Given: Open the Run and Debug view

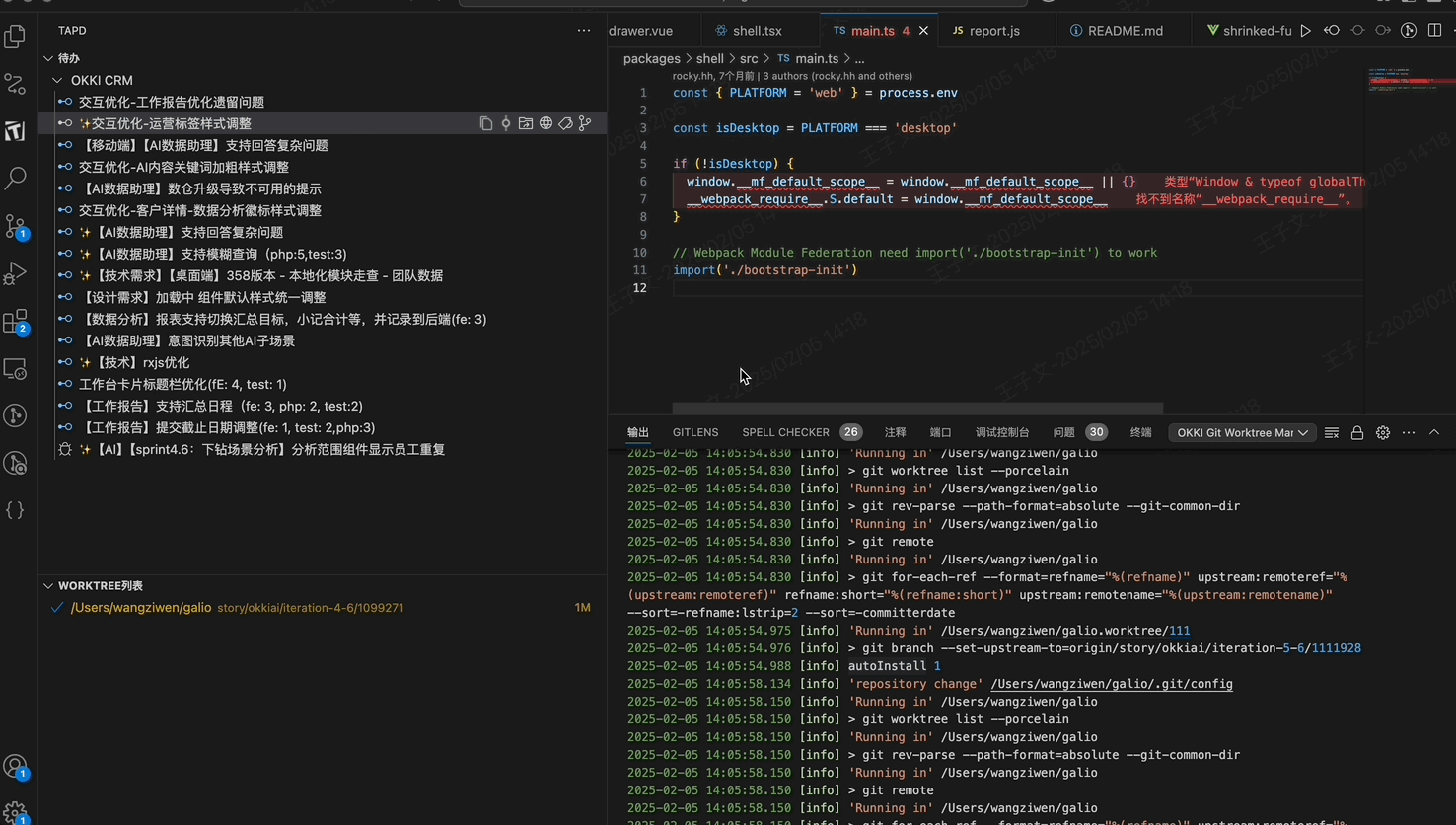Looking at the screenshot, I should [15, 273].
